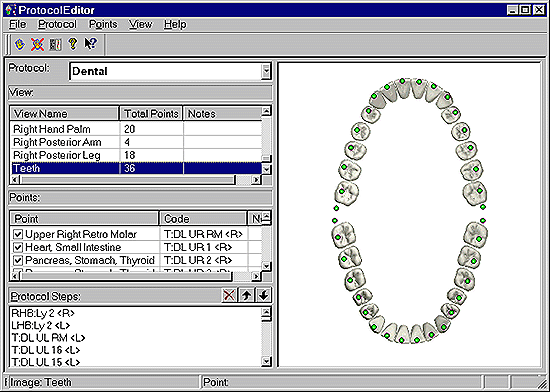Click down arrow of View list scrollbar
550x392 pixels.
[267, 170]
